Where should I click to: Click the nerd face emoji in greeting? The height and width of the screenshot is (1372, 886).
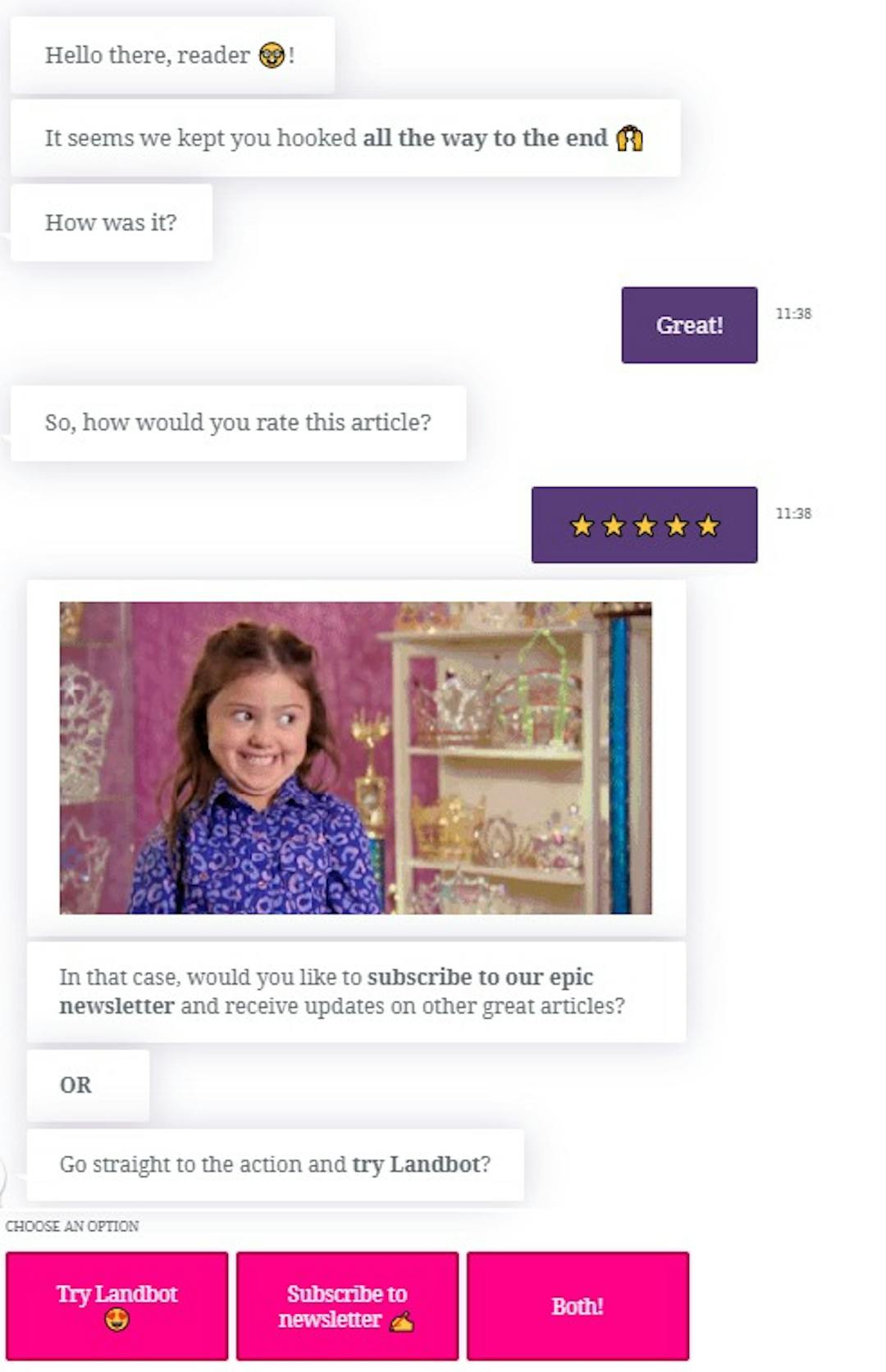pos(272,55)
